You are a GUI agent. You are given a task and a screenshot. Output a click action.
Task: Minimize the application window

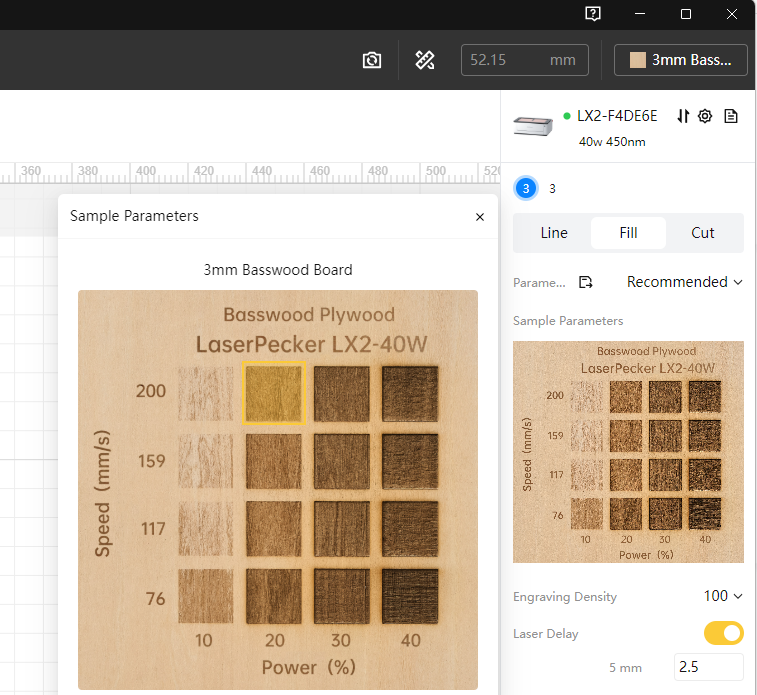point(640,14)
